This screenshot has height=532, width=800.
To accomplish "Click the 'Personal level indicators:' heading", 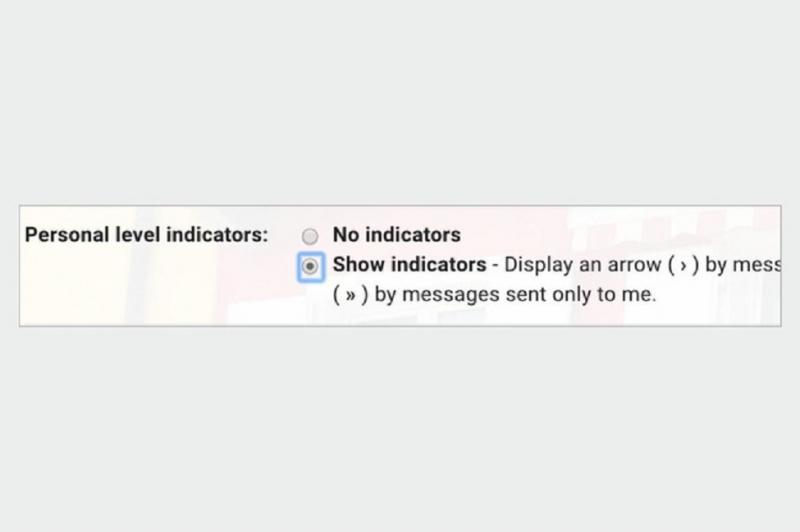I will pos(146,235).
